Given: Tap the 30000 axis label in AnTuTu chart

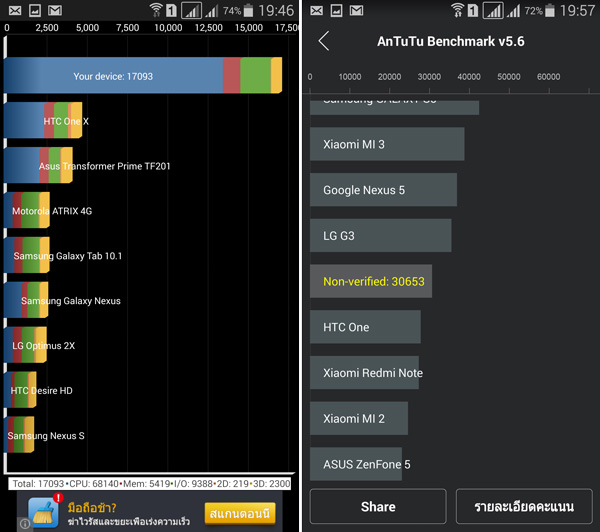Looking at the screenshot, I should (429, 77).
